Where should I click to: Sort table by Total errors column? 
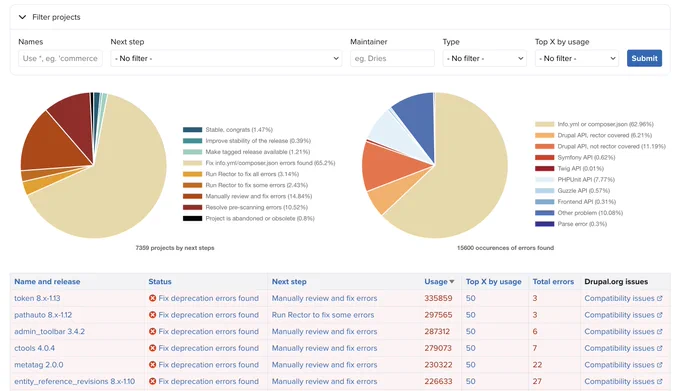[553, 282]
